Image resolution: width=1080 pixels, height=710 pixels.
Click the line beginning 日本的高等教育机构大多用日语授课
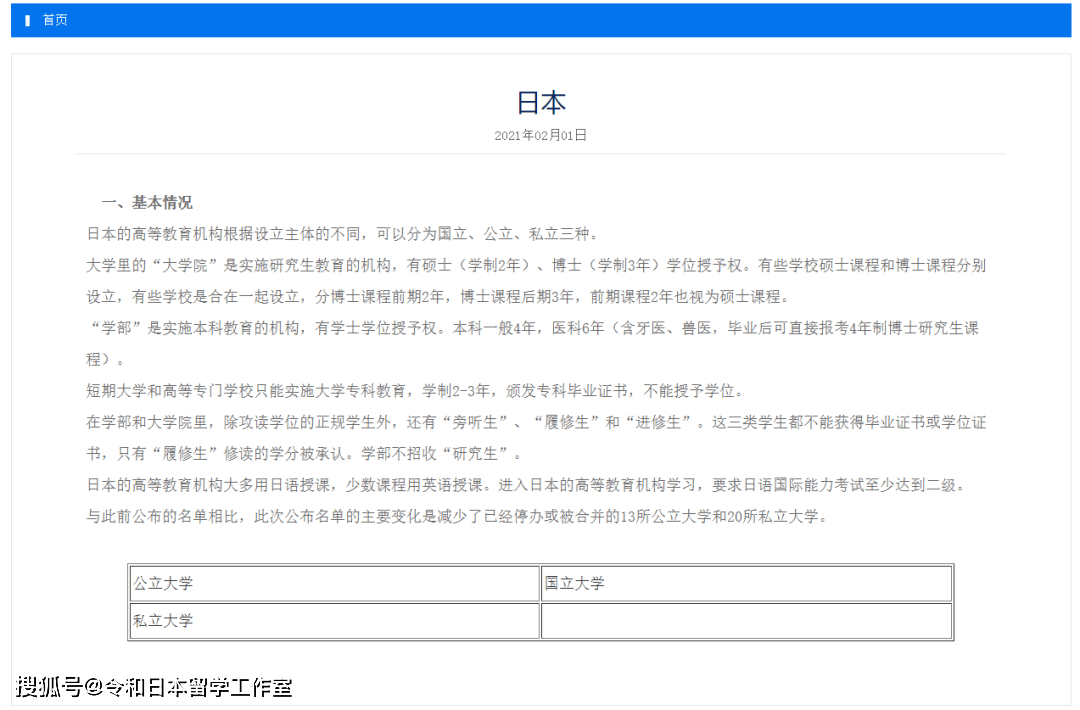point(528,485)
